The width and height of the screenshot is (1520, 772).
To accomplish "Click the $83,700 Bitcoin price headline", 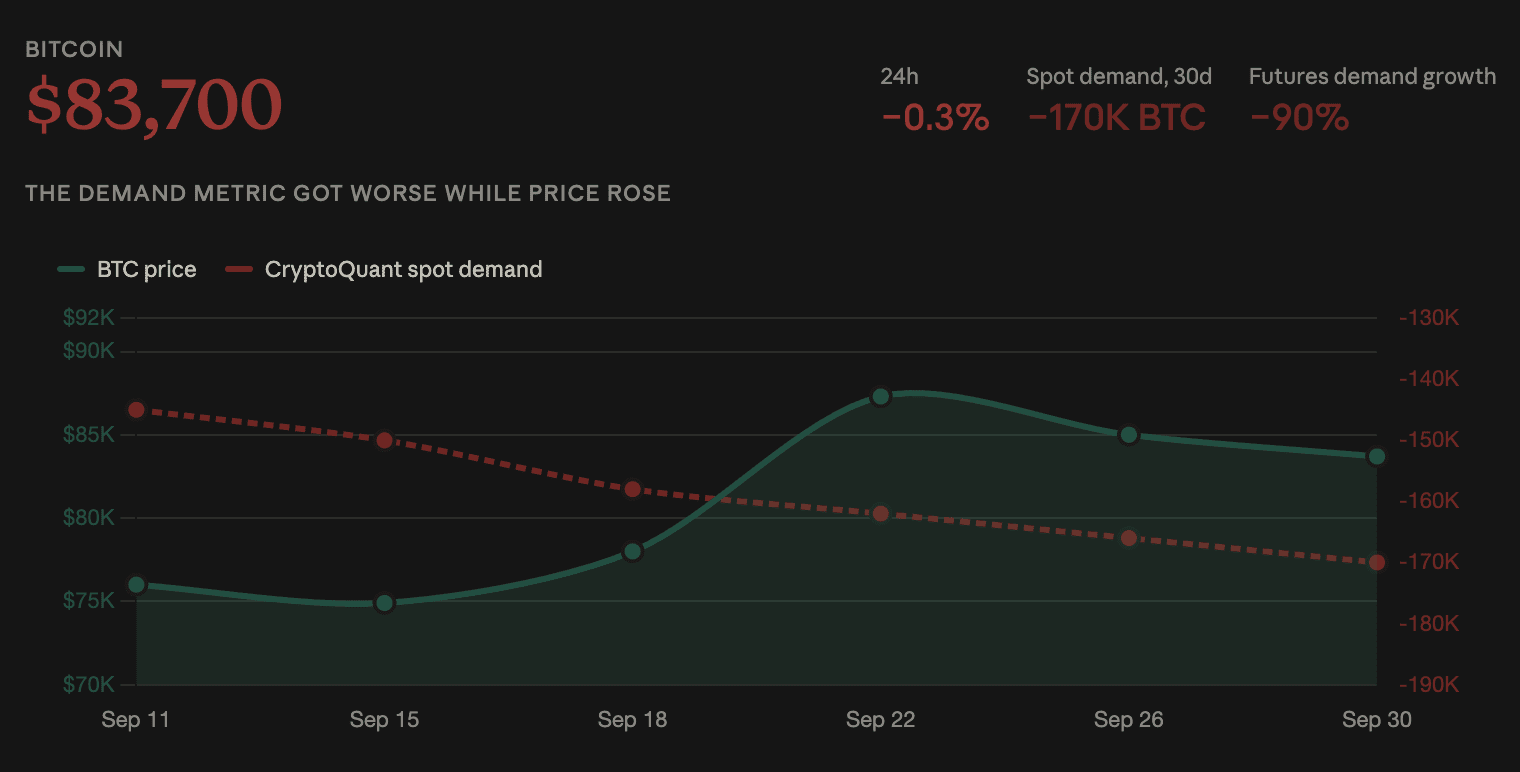I will (x=154, y=105).
